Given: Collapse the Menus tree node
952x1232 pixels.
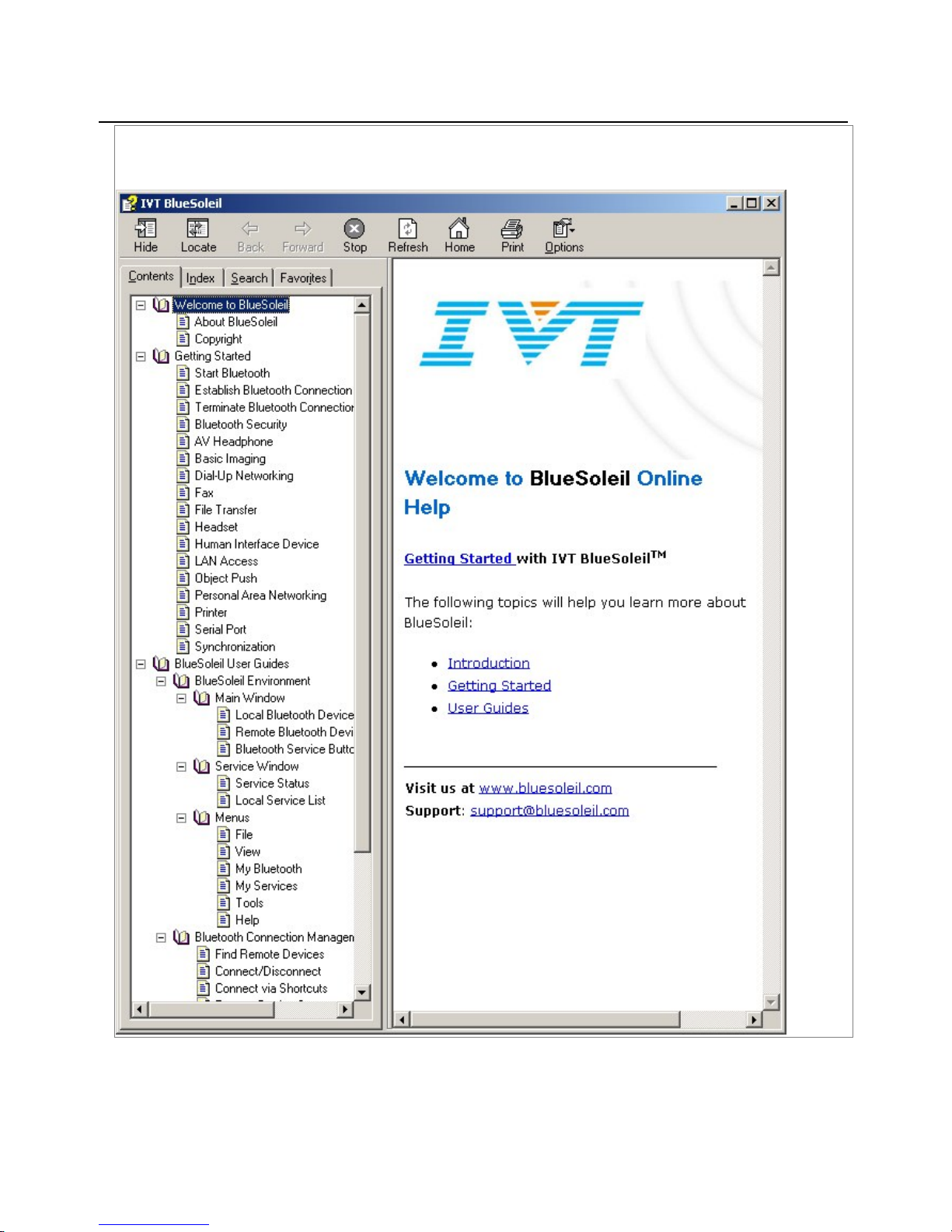Looking at the screenshot, I should (181, 818).
